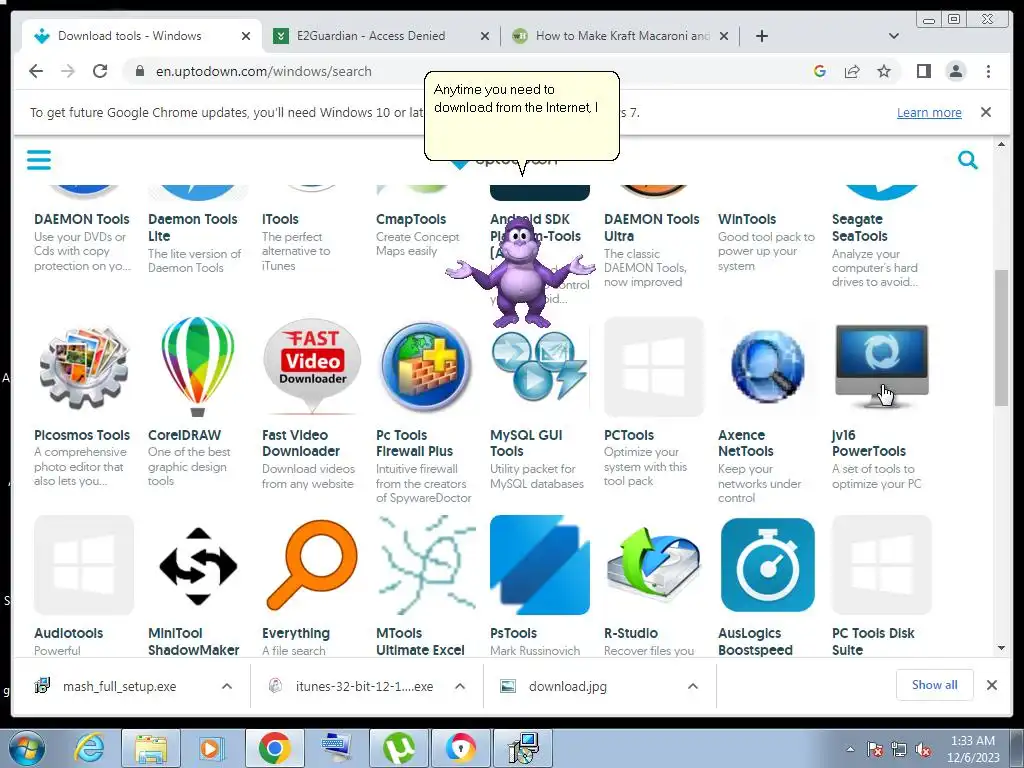Viewport: 1024px width, 768px height.
Task: Close the Kraft Macaroni tab
Action: coord(724,36)
